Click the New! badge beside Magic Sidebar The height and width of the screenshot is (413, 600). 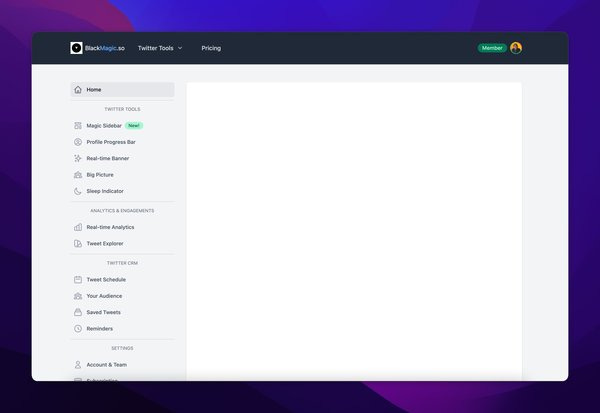(x=134, y=126)
